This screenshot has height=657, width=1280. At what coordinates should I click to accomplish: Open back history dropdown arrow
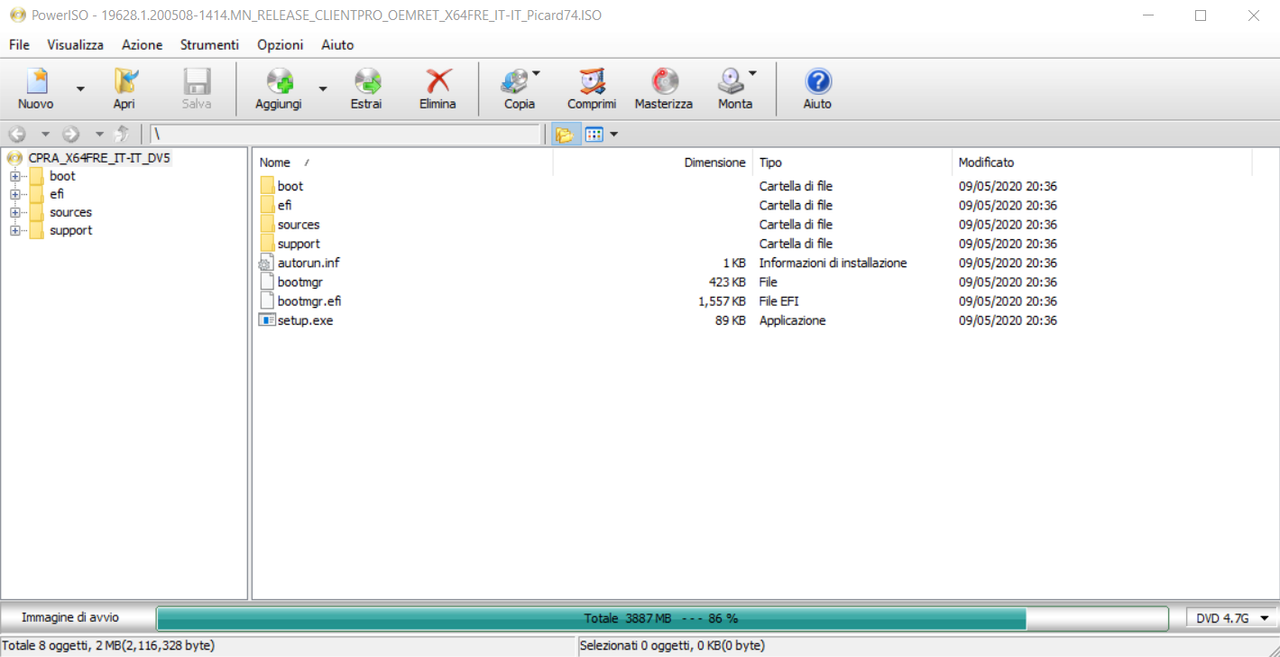click(x=45, y=134)
